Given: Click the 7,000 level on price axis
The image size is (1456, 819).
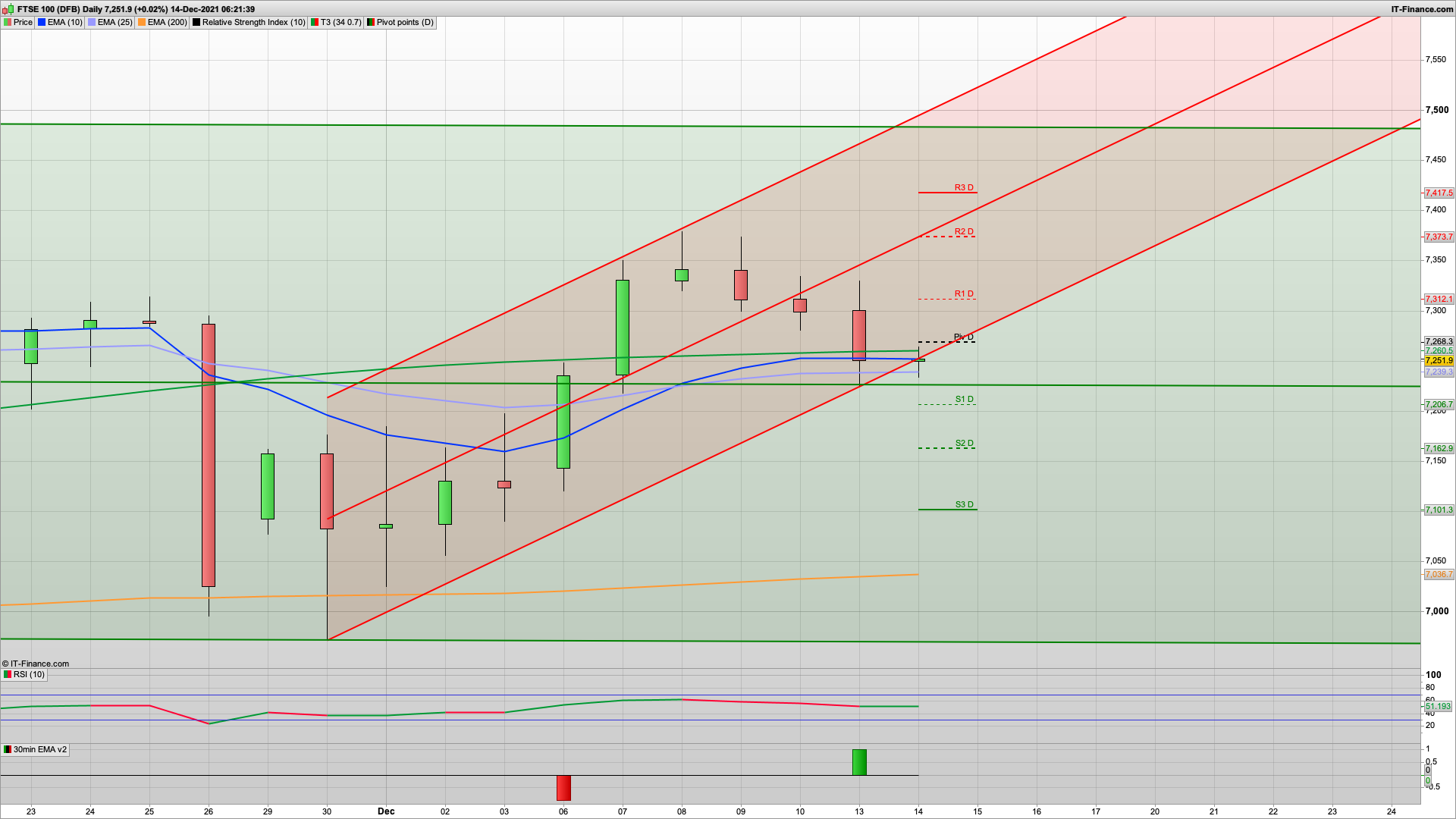Looking at the screenshot, I should click(1437, 611).
